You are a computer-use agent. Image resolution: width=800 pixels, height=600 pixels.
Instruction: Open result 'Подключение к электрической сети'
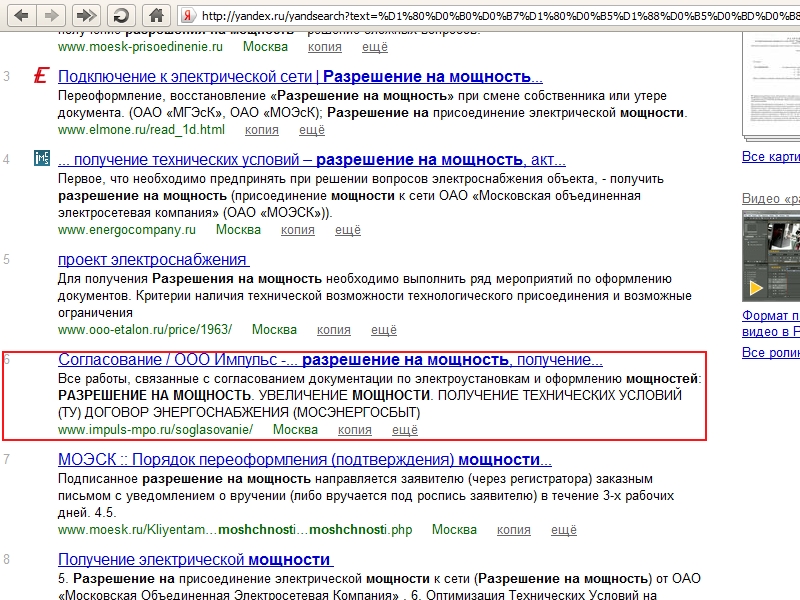[300, 77]
